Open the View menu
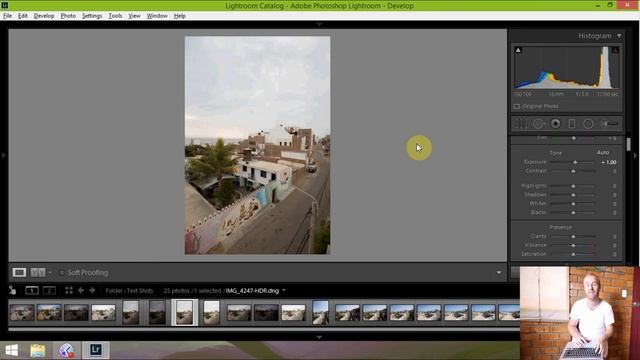 coord(134,16)
